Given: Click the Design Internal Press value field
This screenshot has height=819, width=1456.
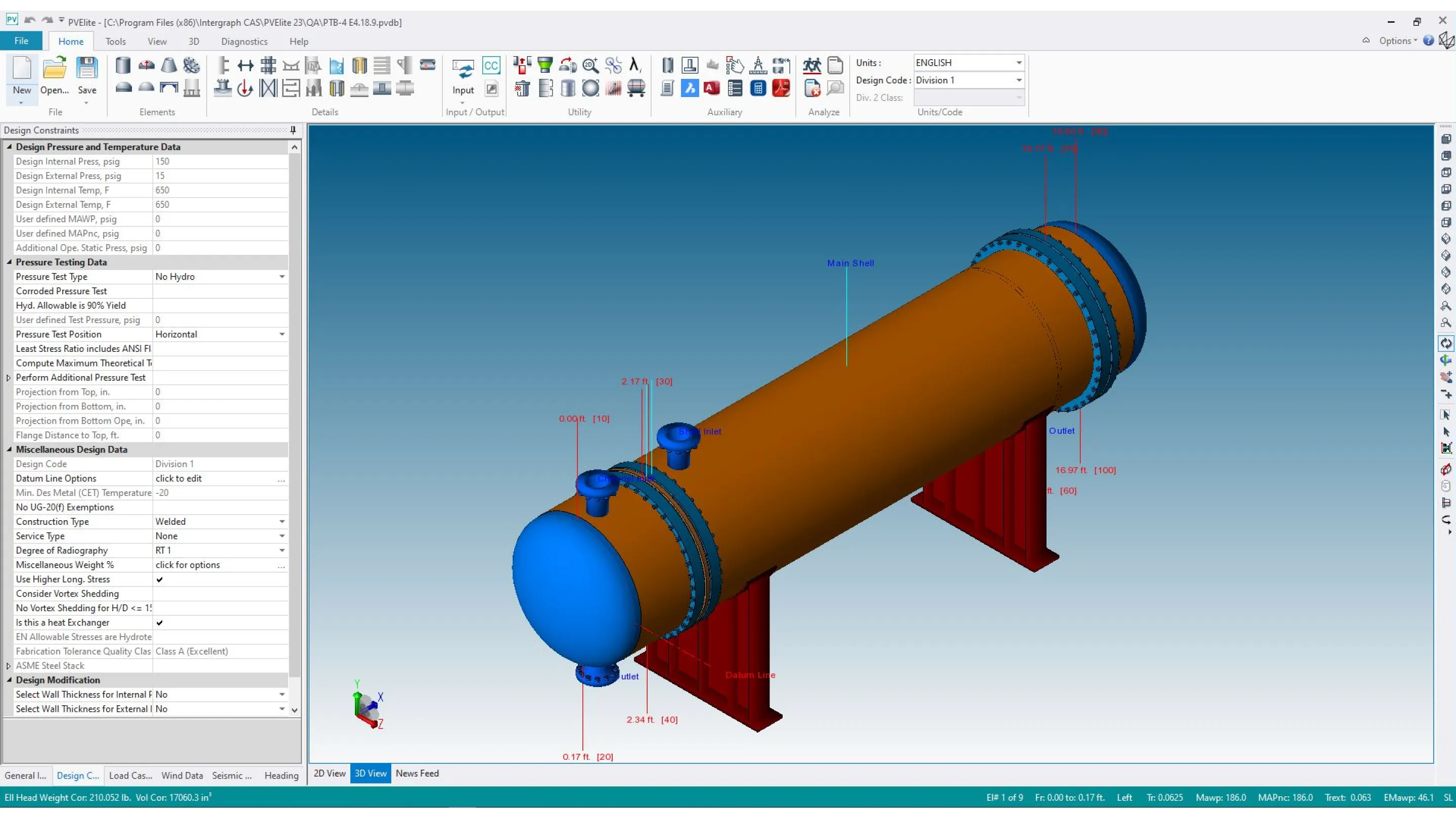Looking at the screenshot, I should point(219,162).
